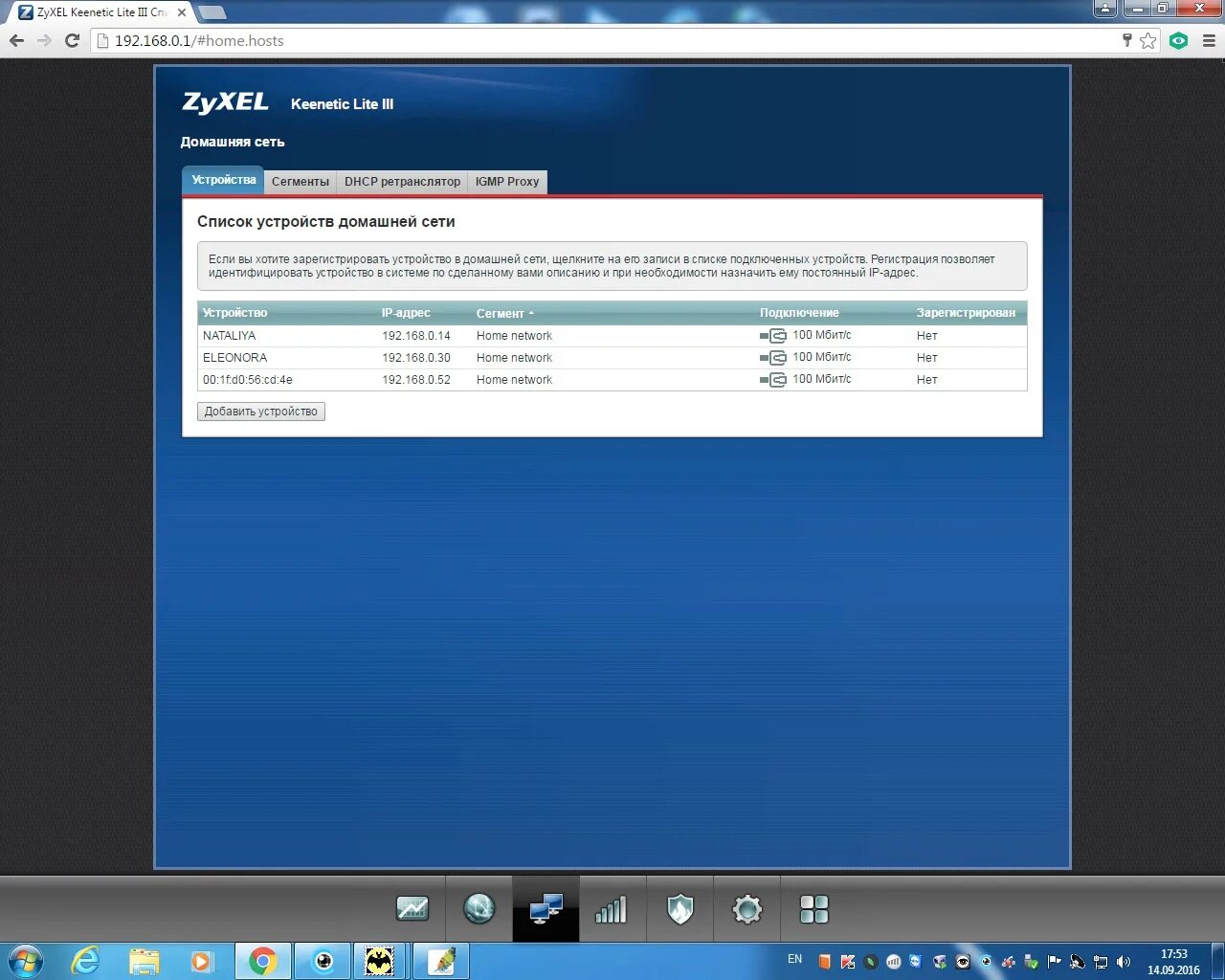The height and width of the screenshot is (980, 1225).
Task: Open the Applications grid section icon
Action: click(x=813, y=909)
